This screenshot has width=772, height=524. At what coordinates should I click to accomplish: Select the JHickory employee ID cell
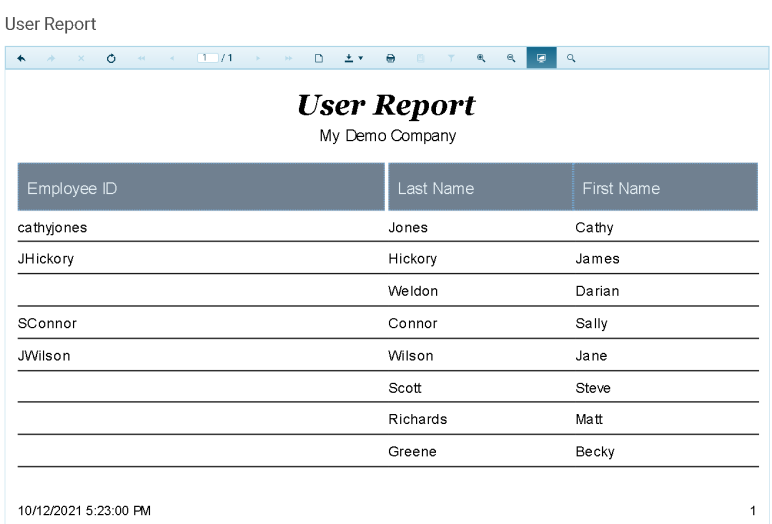(46, 259)
